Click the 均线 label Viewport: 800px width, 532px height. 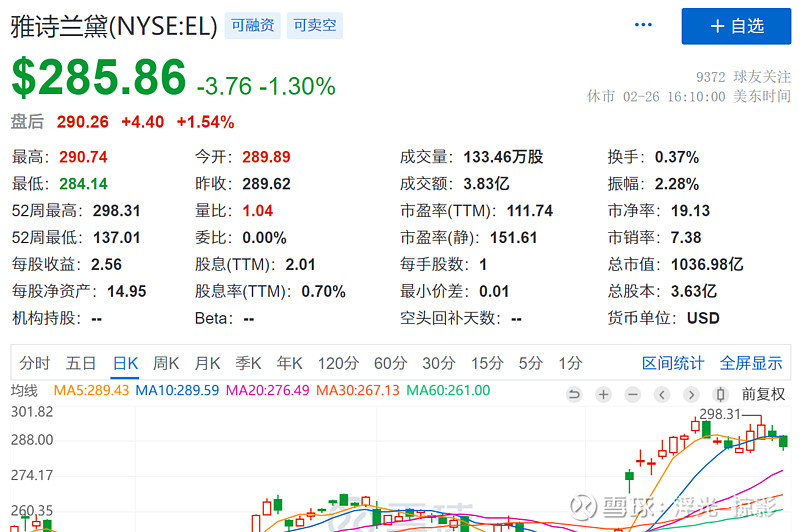24,391
